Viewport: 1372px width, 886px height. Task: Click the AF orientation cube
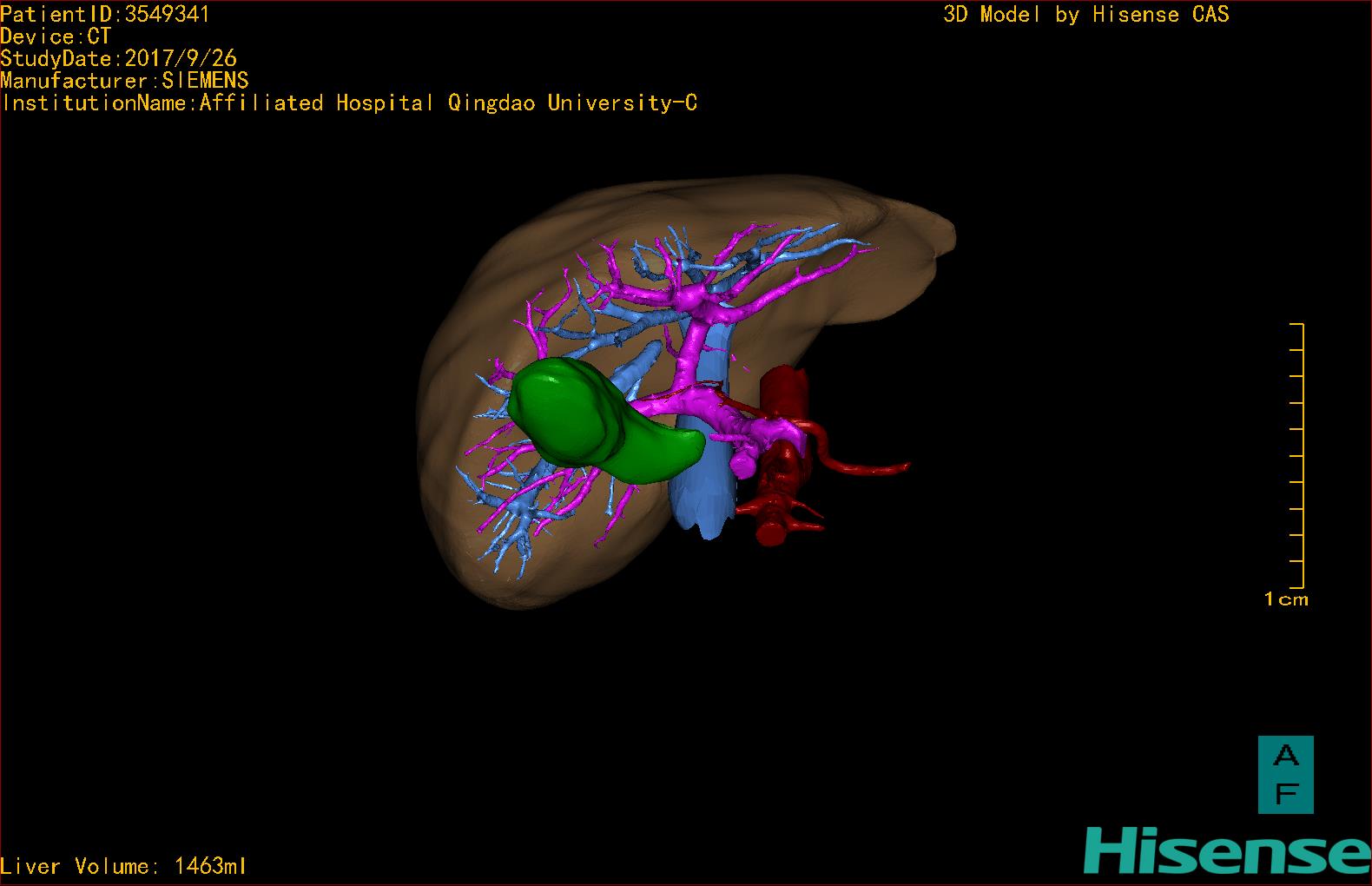(x=1285, y=775)
